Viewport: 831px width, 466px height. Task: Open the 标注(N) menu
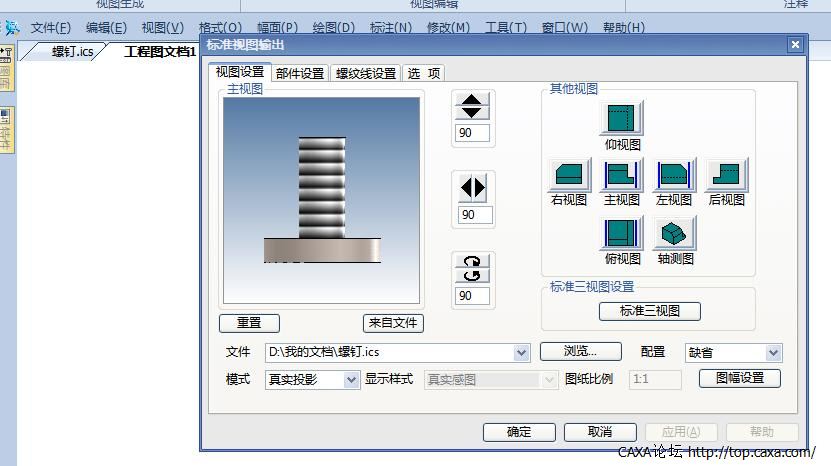point(391,28)
